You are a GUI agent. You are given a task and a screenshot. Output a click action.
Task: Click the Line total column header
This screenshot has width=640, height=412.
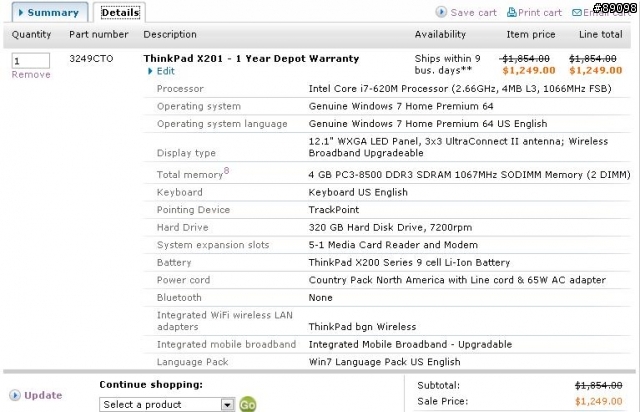point(600,34)
